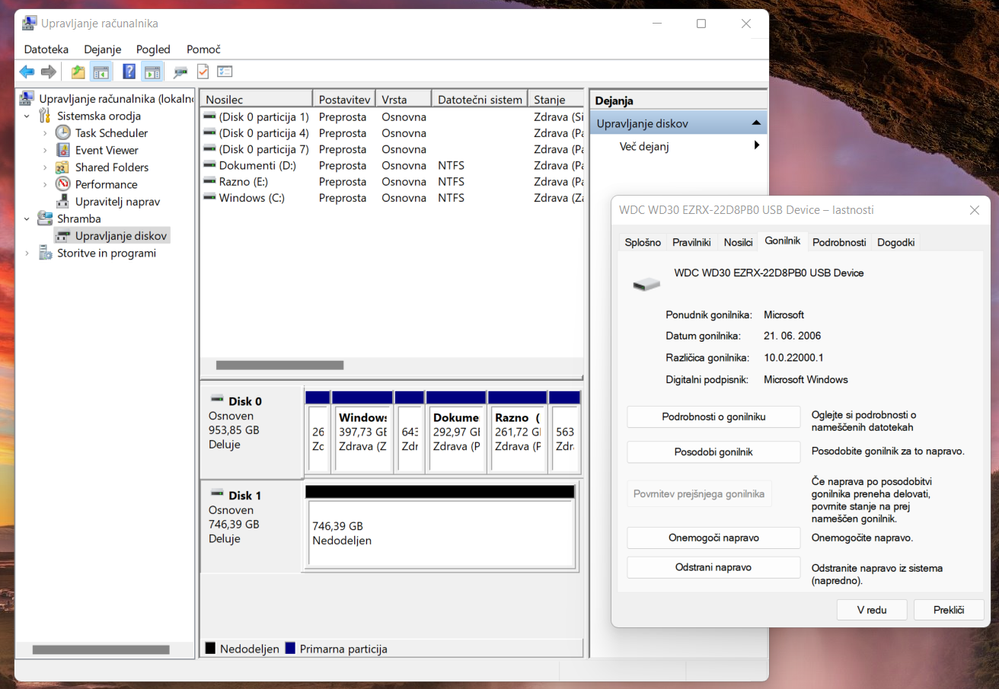
Task: Click the blue Help question mark icon
Action: point(129,72)
